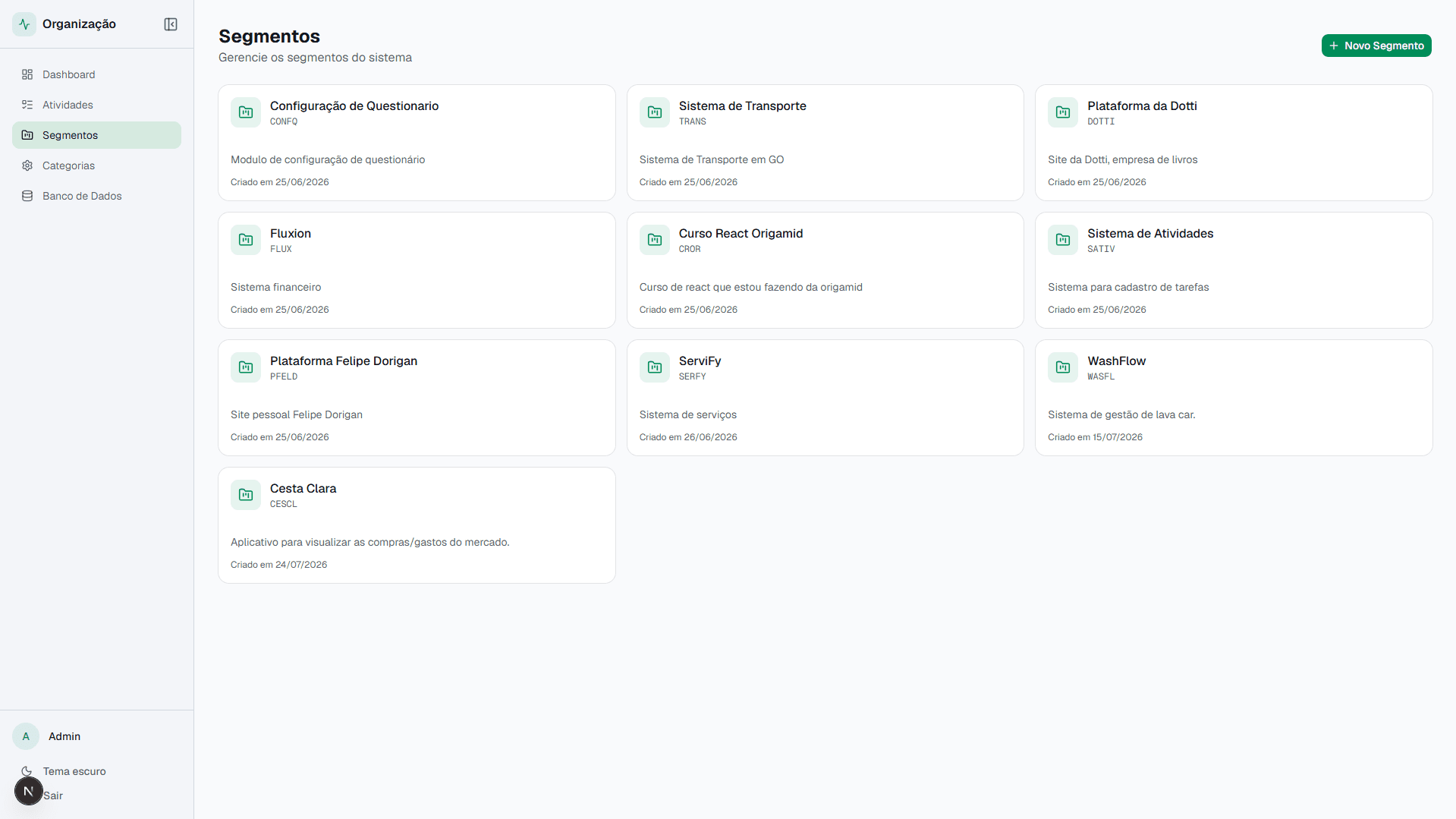Open the WashFlow segment title

[x=1116, y=361]
